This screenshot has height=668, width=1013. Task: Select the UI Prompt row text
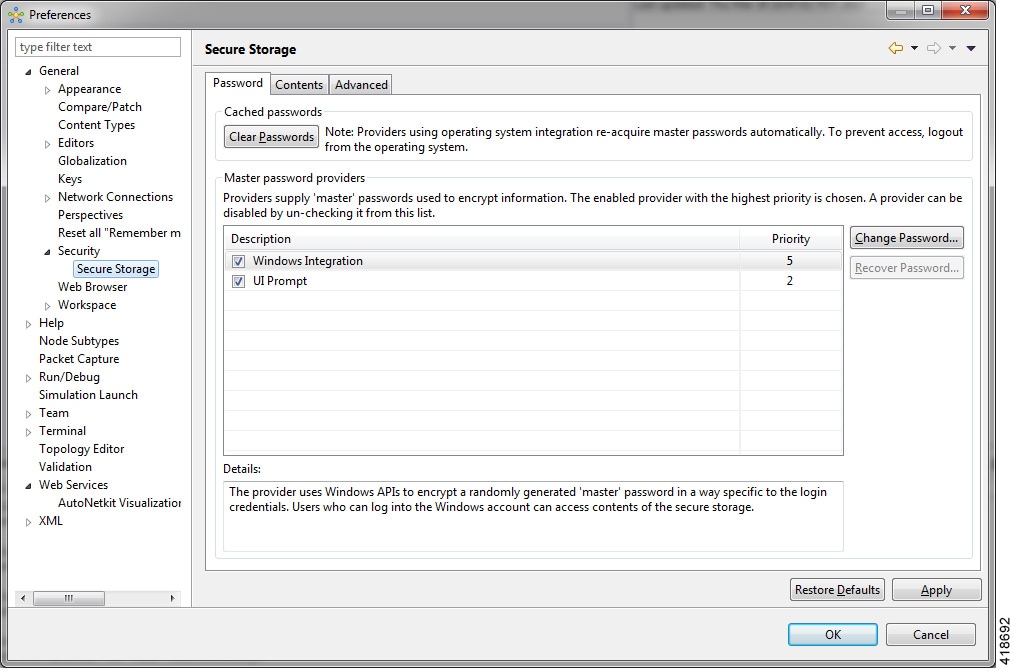point(280,281)
